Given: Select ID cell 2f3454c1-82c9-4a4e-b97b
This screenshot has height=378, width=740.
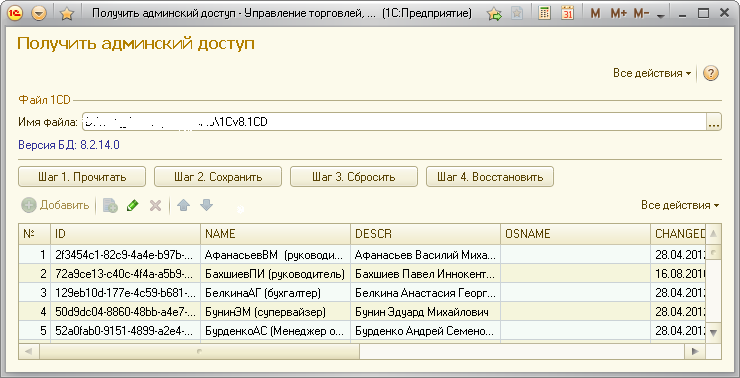Looking at the screenshot, I should tap(126, 255).
